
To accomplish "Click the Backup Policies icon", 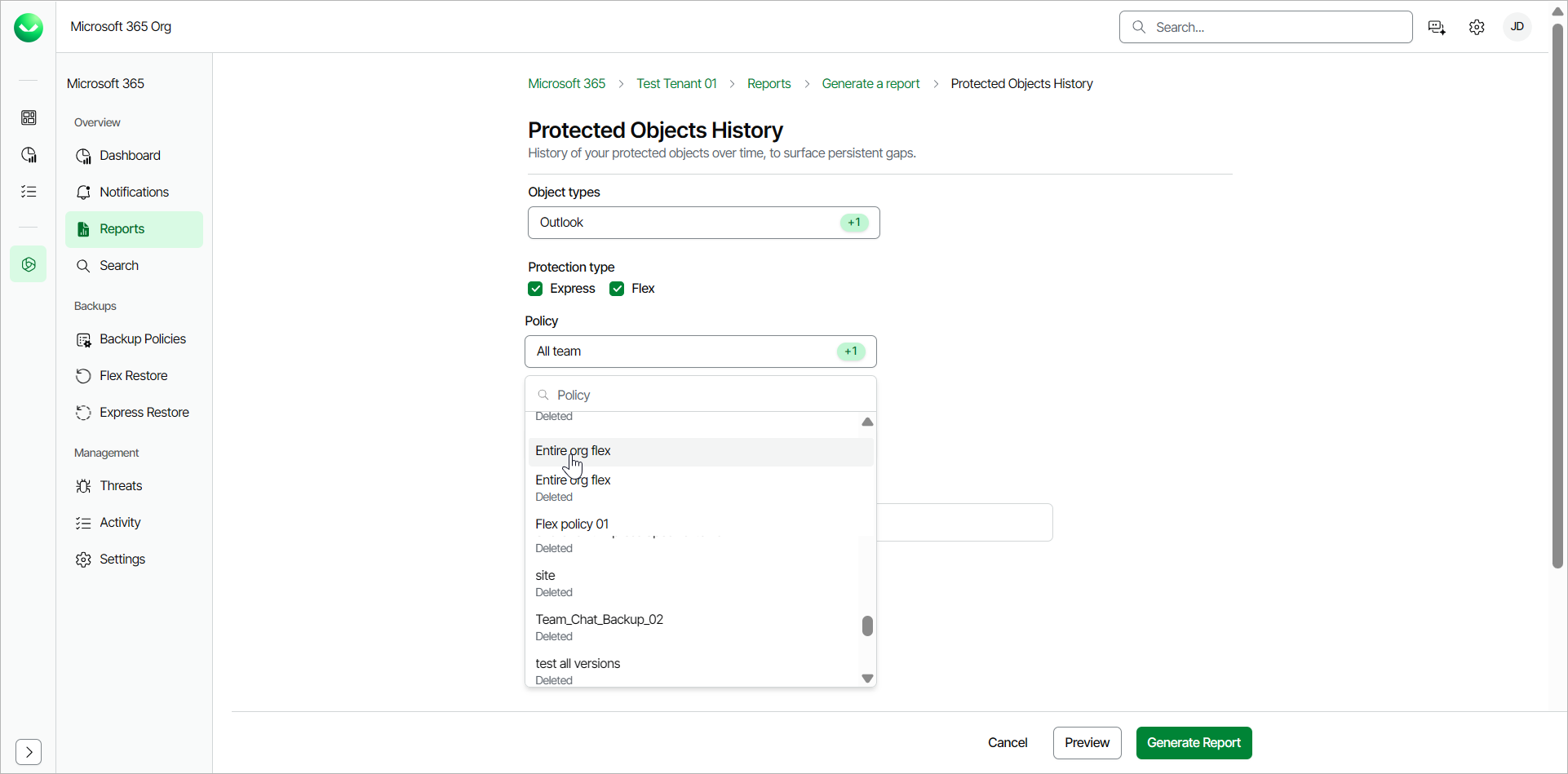I will [83, 340].
